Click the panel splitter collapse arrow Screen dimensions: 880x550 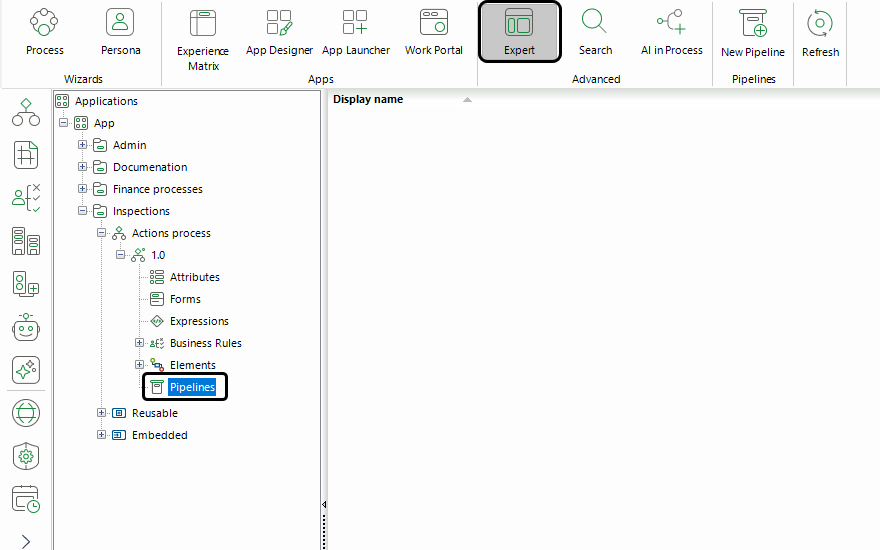pos(324,505)
